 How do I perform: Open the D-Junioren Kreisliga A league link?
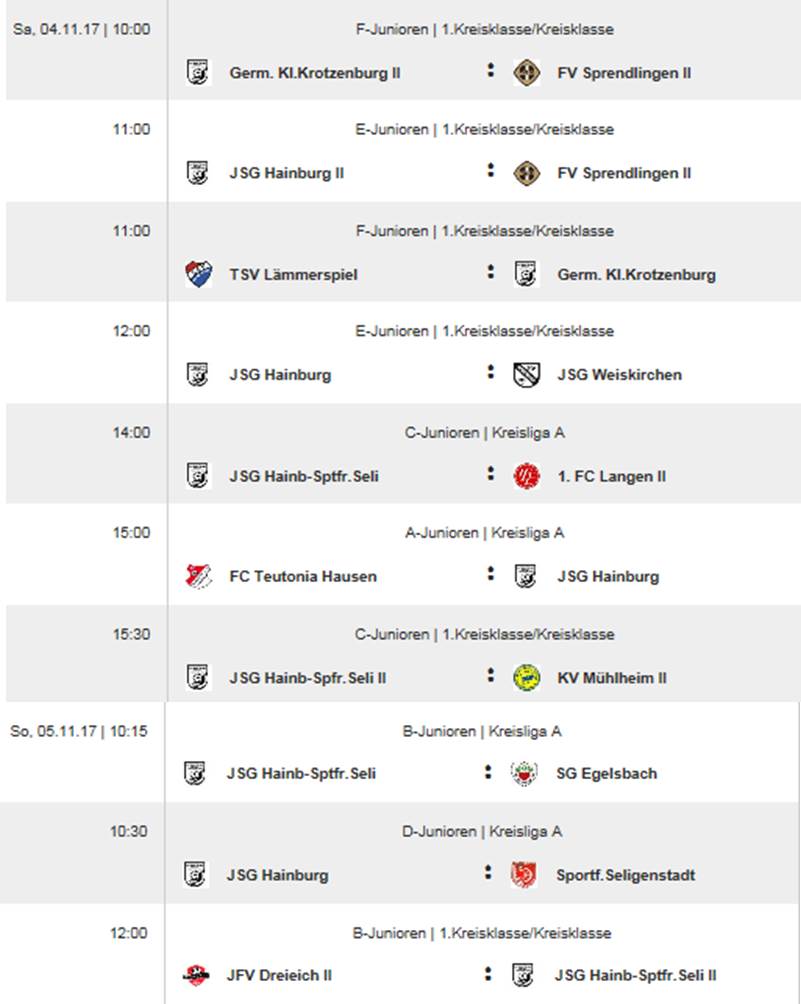pos(482,832)
